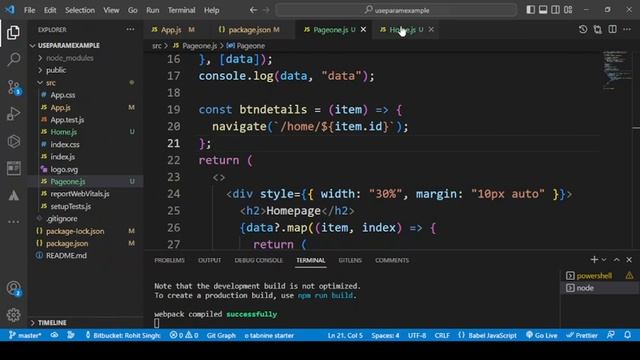Open the Search view icon
The width and height of the screenshot is (640, 360).
coord(13,60)
